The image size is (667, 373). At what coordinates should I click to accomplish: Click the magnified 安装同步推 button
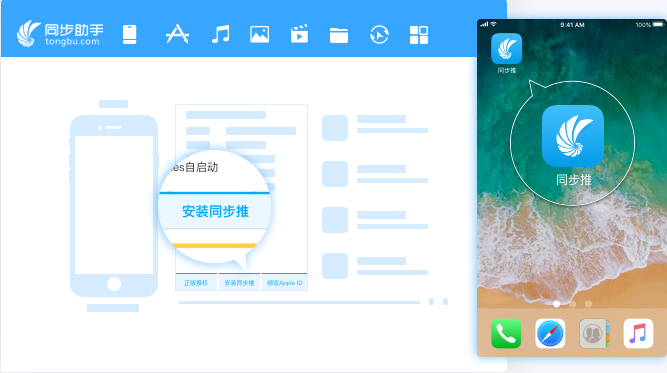point(215,211)
